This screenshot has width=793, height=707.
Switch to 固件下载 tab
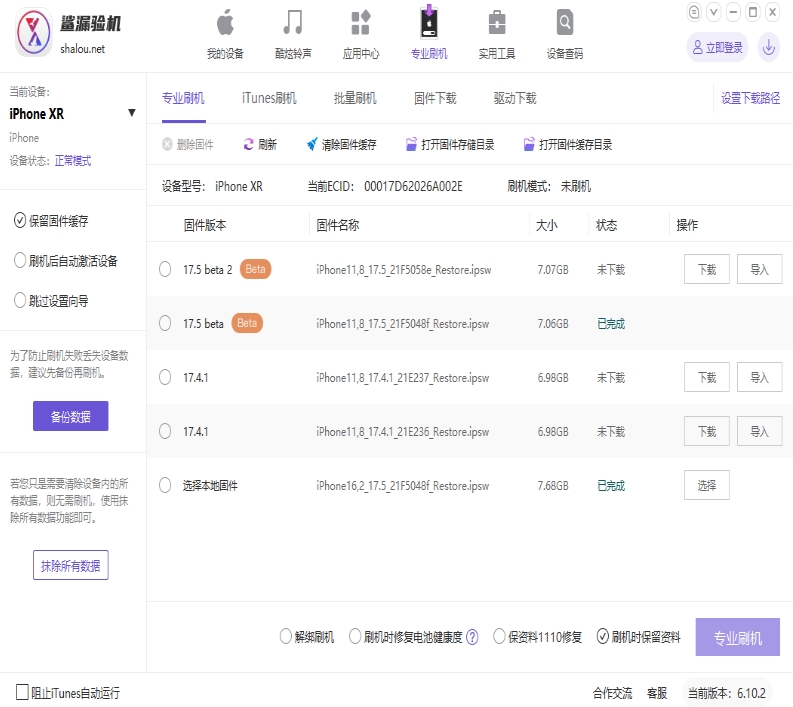[x=435, y=98]
